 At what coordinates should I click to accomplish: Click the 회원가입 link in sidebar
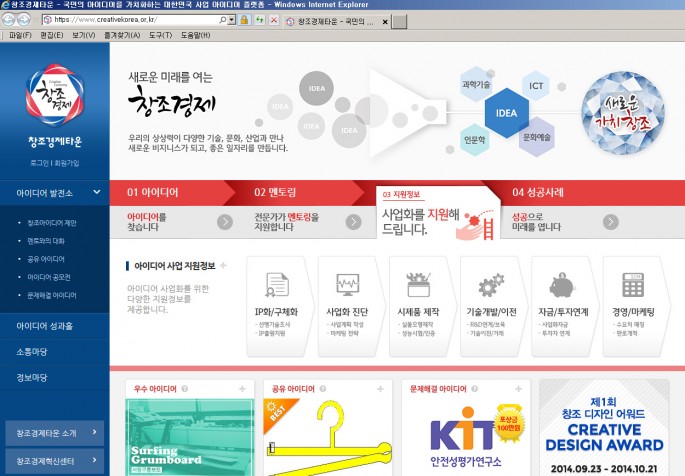tap(67, 160)
